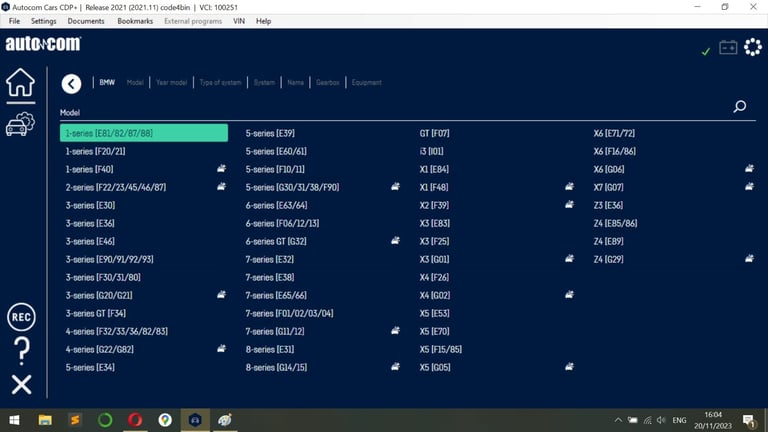This screenshot has height=432, width=768.
Task: Click car icon beside 3-series [G20/G21]
Action: (x=221, y=294)
